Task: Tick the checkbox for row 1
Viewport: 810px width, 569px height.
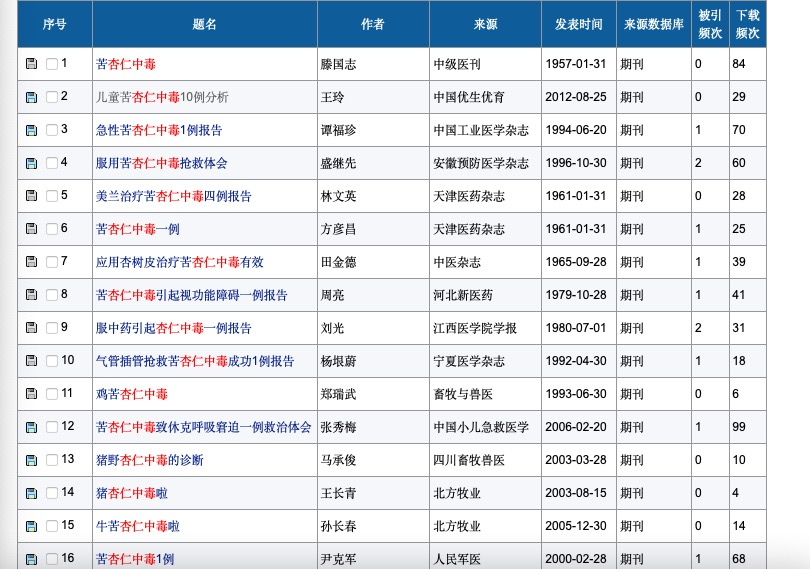Action: tap(52, 64)
